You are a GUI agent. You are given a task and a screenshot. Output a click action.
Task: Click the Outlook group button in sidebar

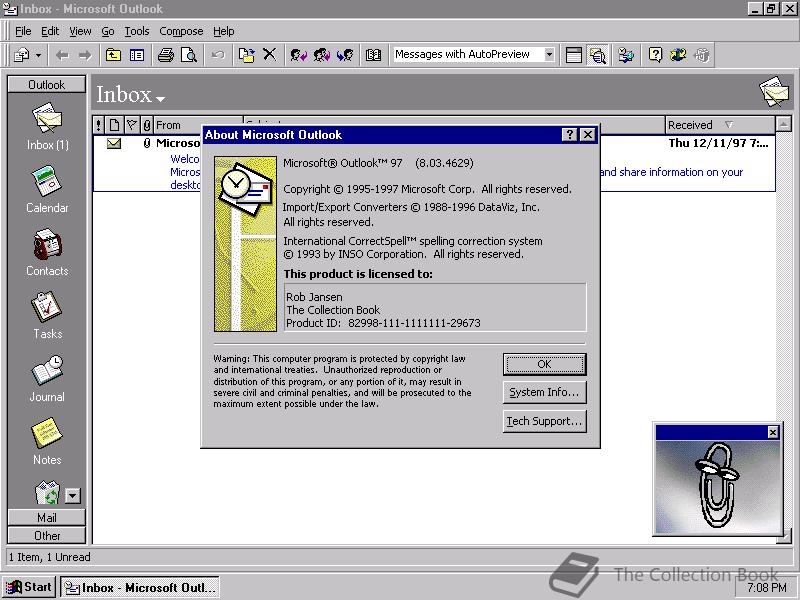point(46,85)
